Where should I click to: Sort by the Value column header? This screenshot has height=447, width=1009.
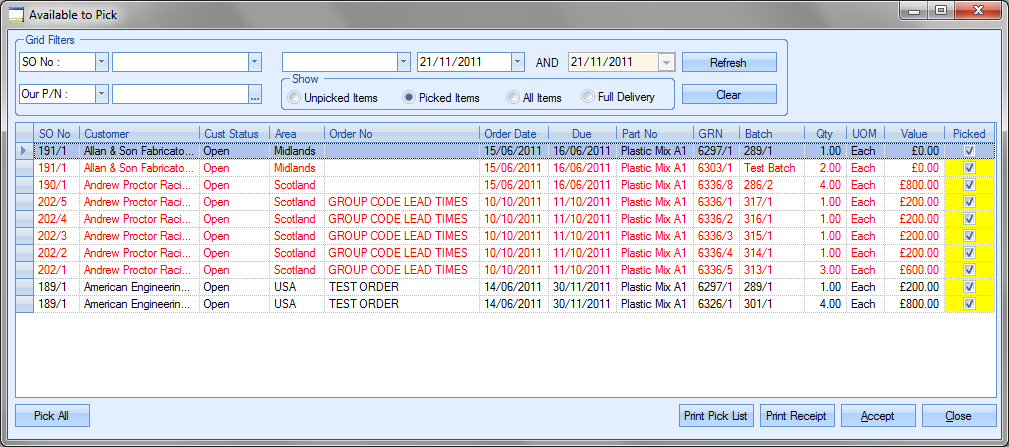click(914, 133)
